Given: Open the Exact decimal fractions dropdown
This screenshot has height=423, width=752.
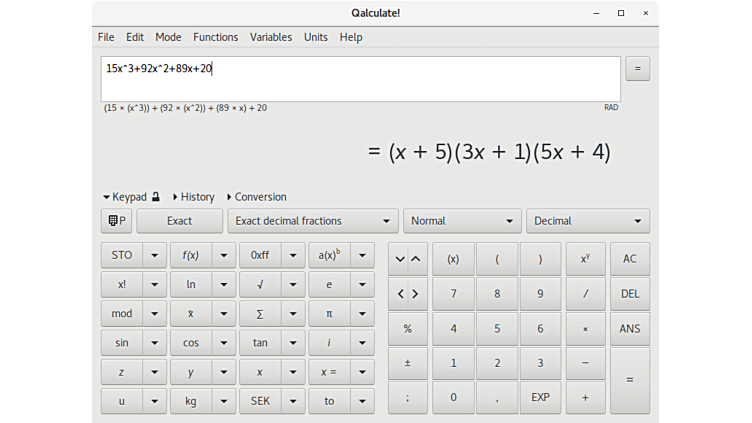Looking at the screenshot, I should pos(313,221).
